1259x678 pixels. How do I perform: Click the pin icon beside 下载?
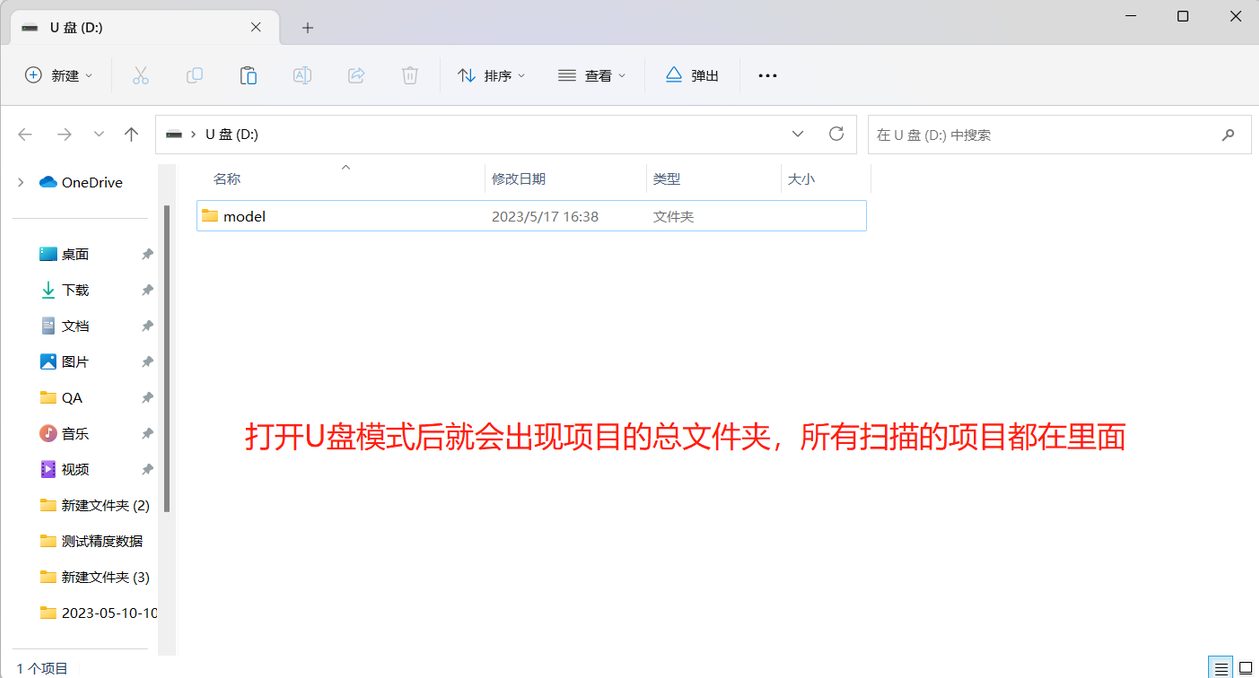(x=147, y=290)
